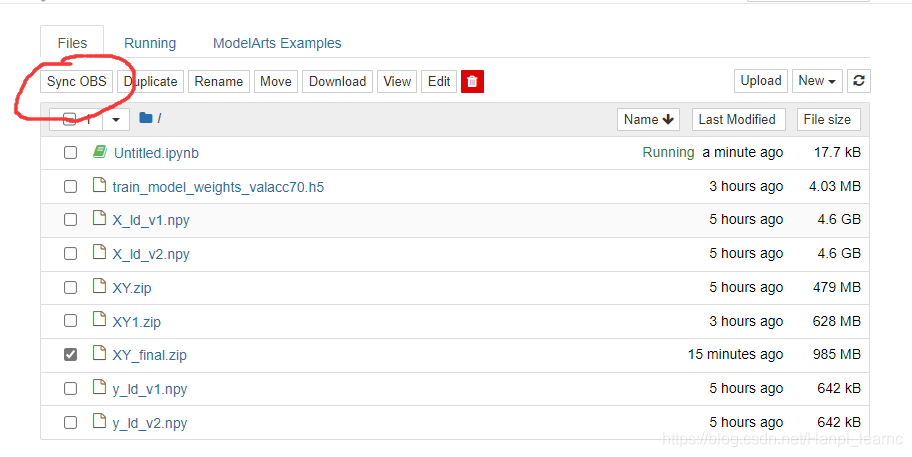Viewport: 912px width, 457px height.
Task: Sort by Last Modified
Action: click(x=738, y=119)
